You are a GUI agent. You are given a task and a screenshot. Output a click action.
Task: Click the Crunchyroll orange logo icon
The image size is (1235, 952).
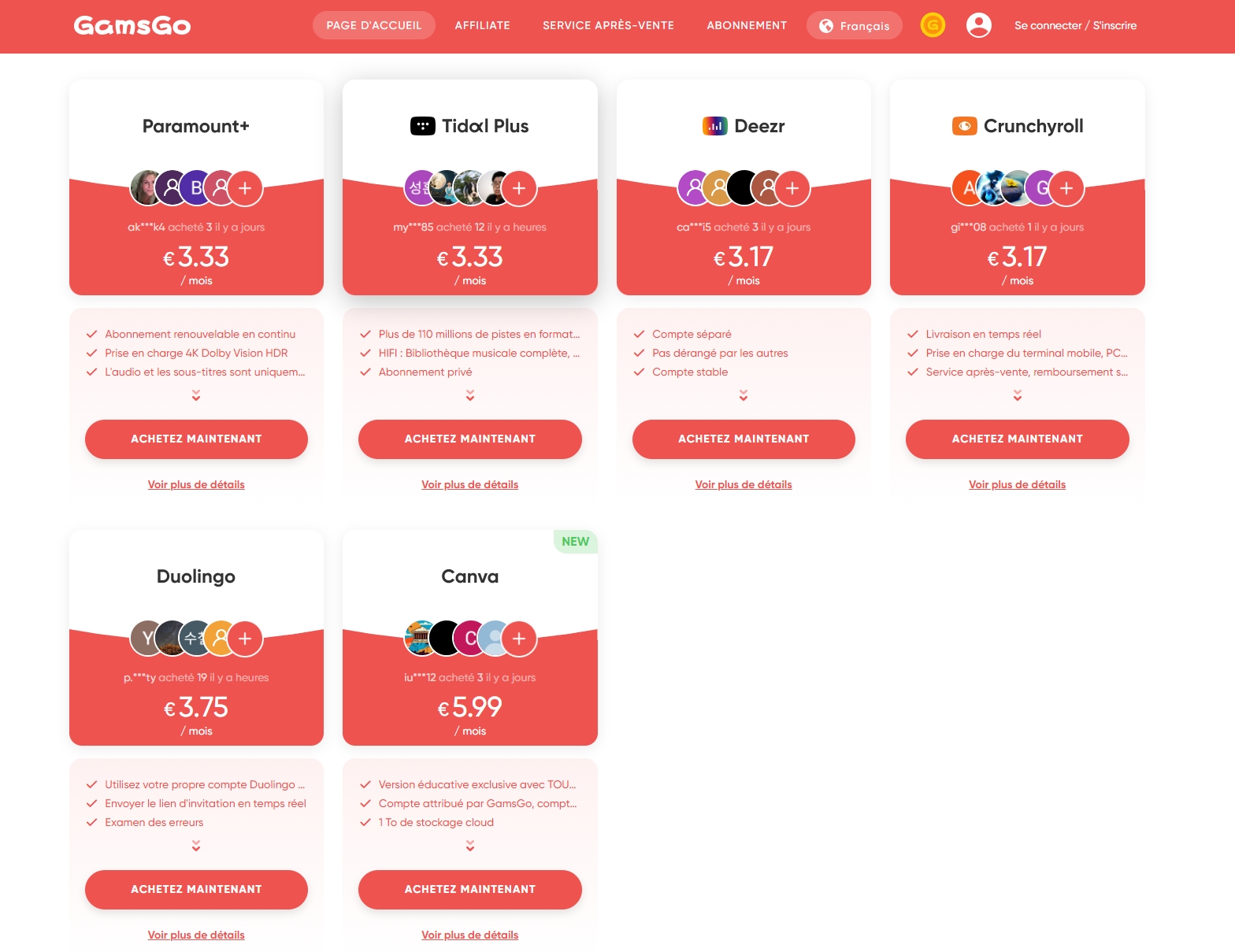point(965,126)
